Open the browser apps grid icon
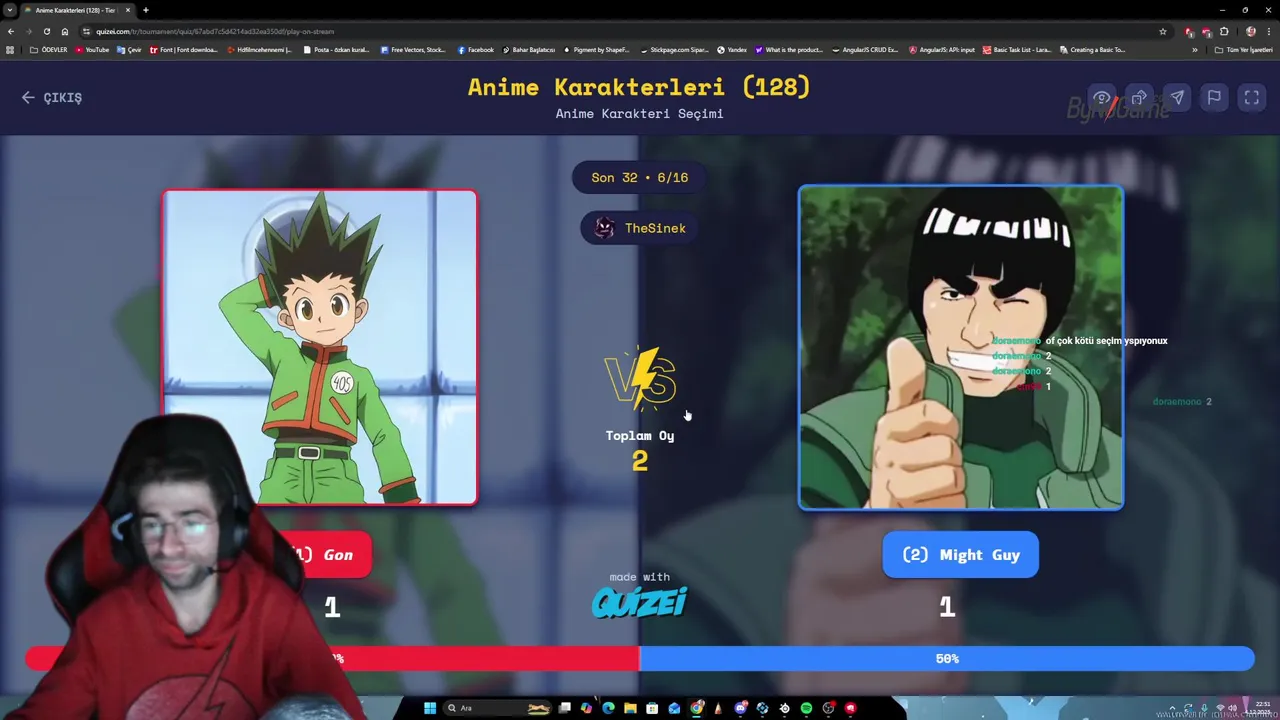 tap(10, 49)
